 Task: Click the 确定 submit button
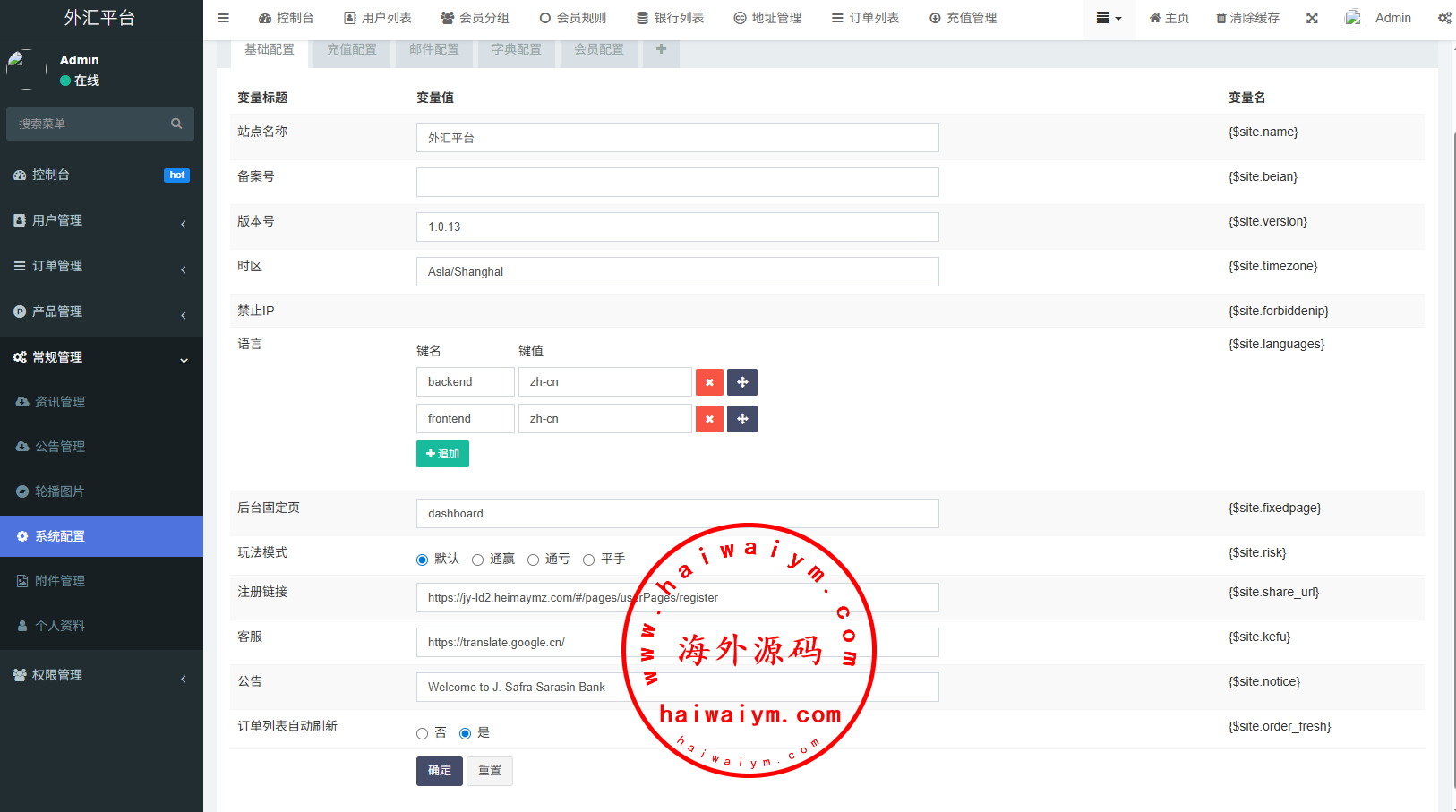pyautogui.click(x=439, y=771)
